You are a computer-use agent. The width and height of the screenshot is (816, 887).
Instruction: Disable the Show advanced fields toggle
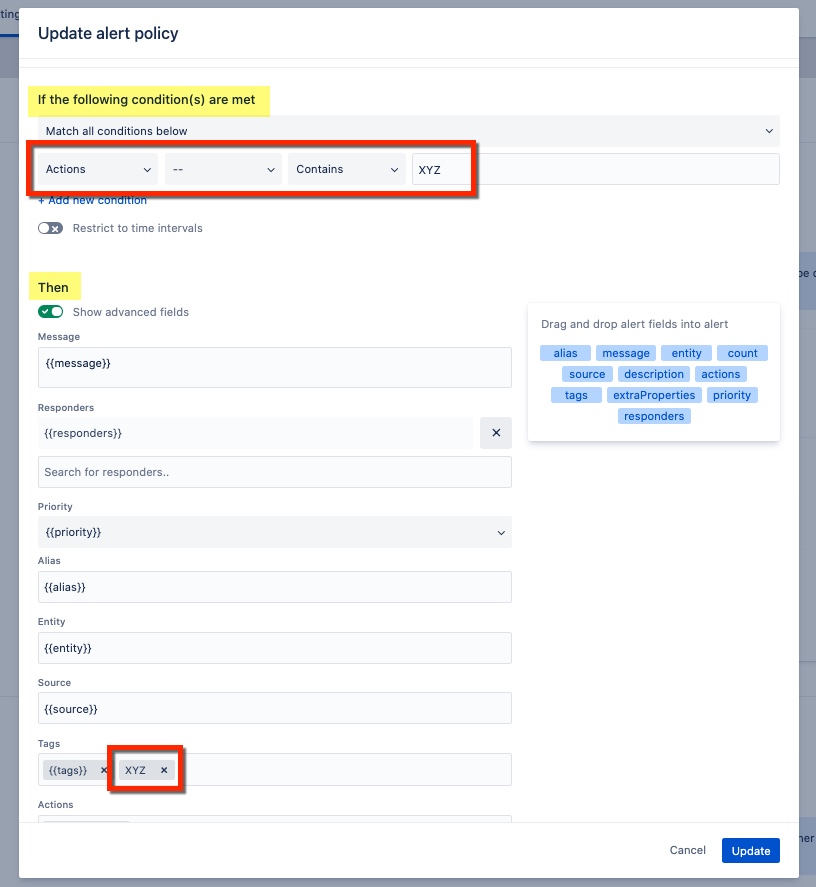coord(50,312)
